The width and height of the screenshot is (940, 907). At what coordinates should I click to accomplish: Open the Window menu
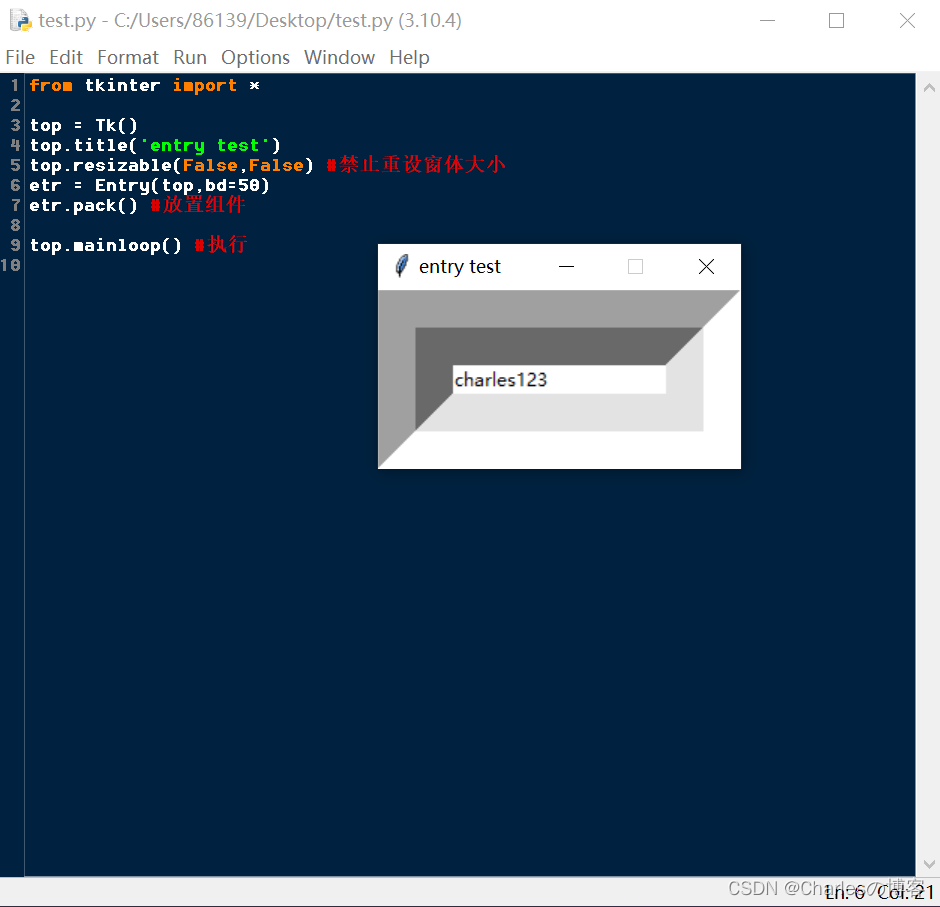[339, 57]
